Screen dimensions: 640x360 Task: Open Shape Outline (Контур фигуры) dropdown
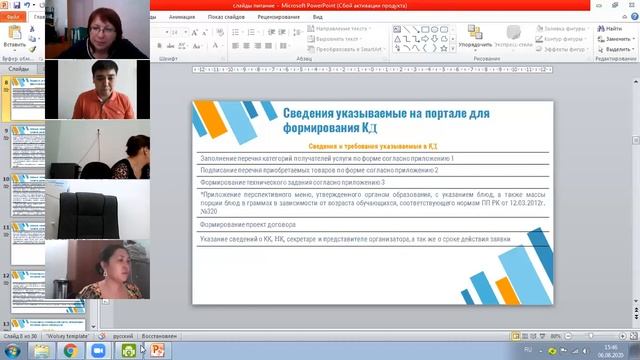pos(562,39)
